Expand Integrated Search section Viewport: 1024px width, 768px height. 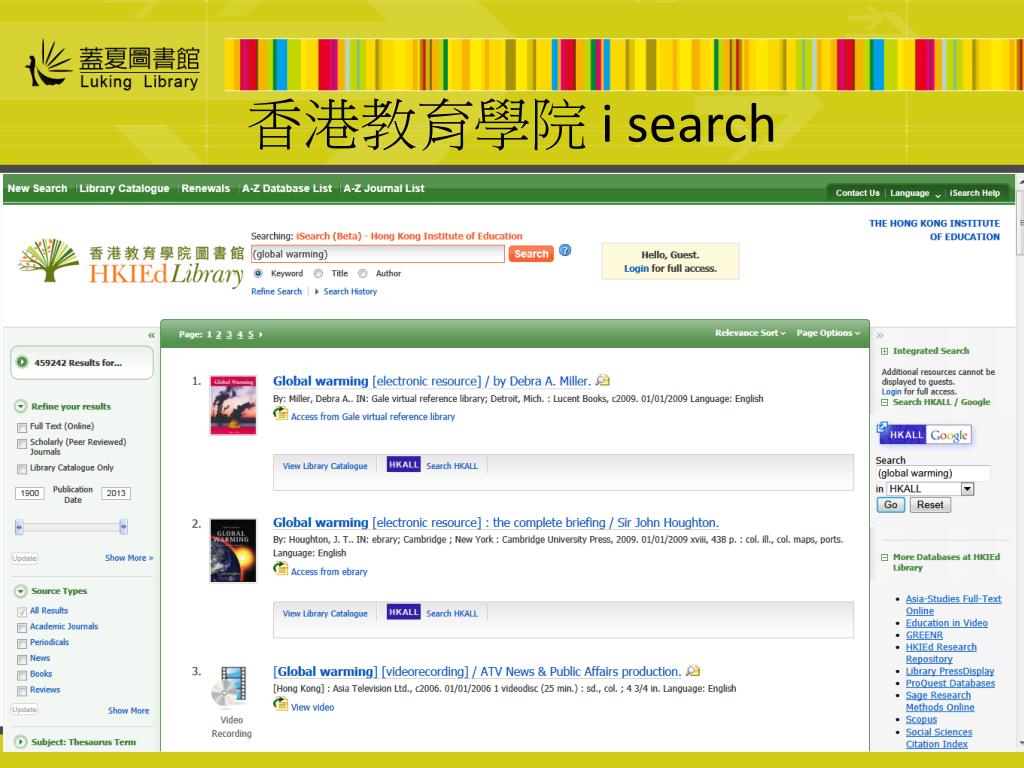[884, 351]
